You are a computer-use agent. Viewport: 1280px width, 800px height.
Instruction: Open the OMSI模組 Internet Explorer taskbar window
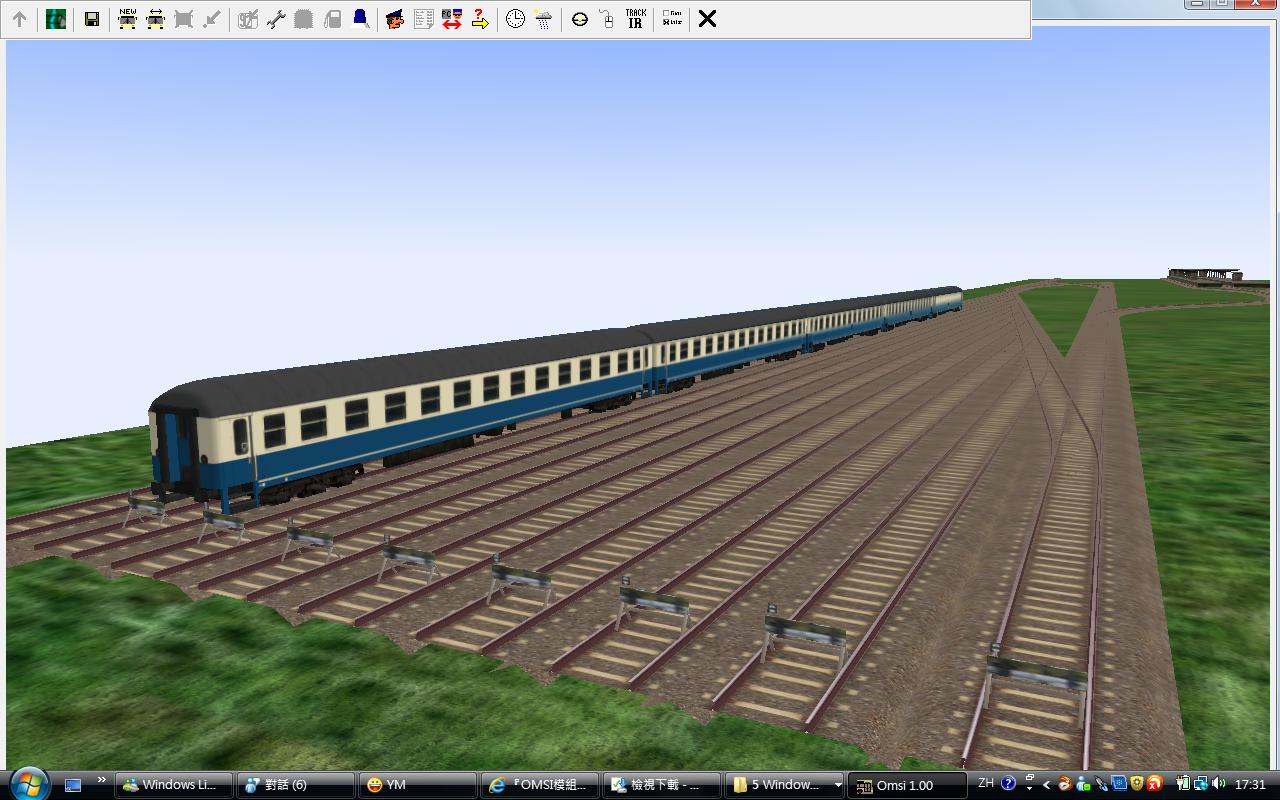pyautogui.click(x=540, y=785)
